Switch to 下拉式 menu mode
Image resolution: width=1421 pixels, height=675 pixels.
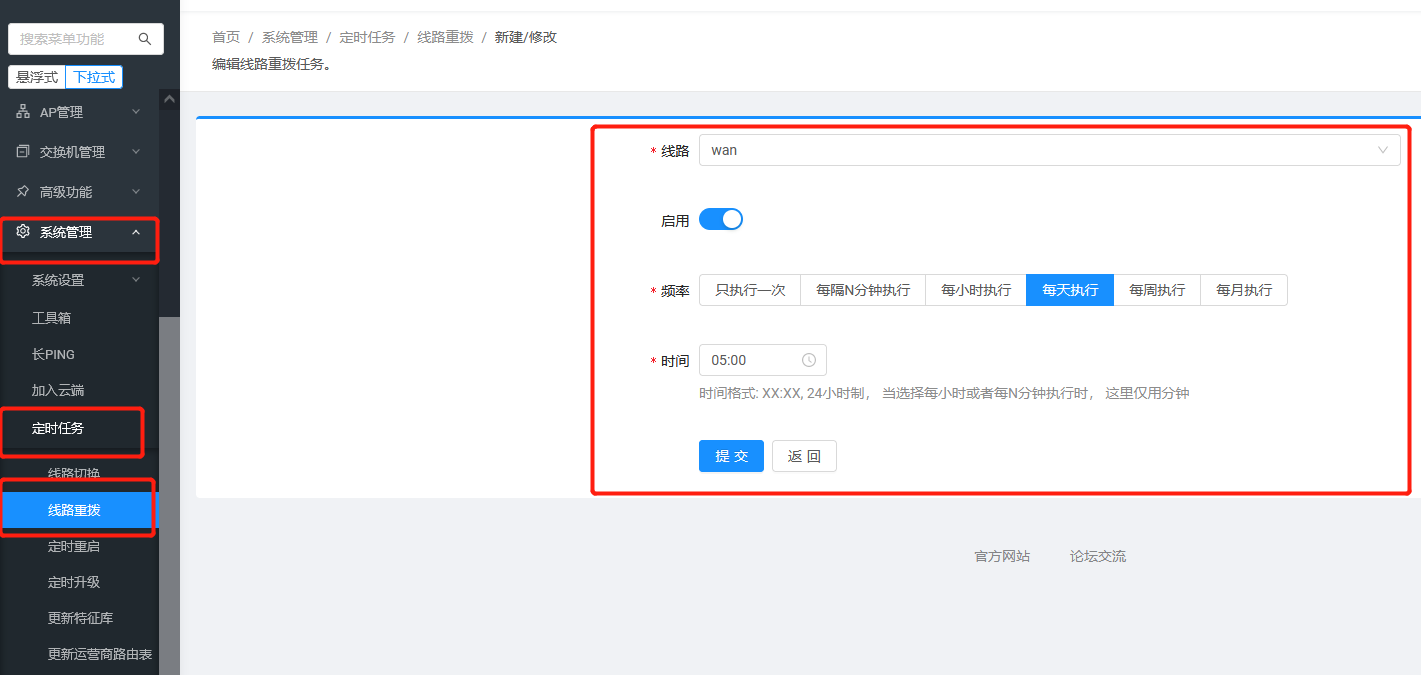[x=94, y=77]
